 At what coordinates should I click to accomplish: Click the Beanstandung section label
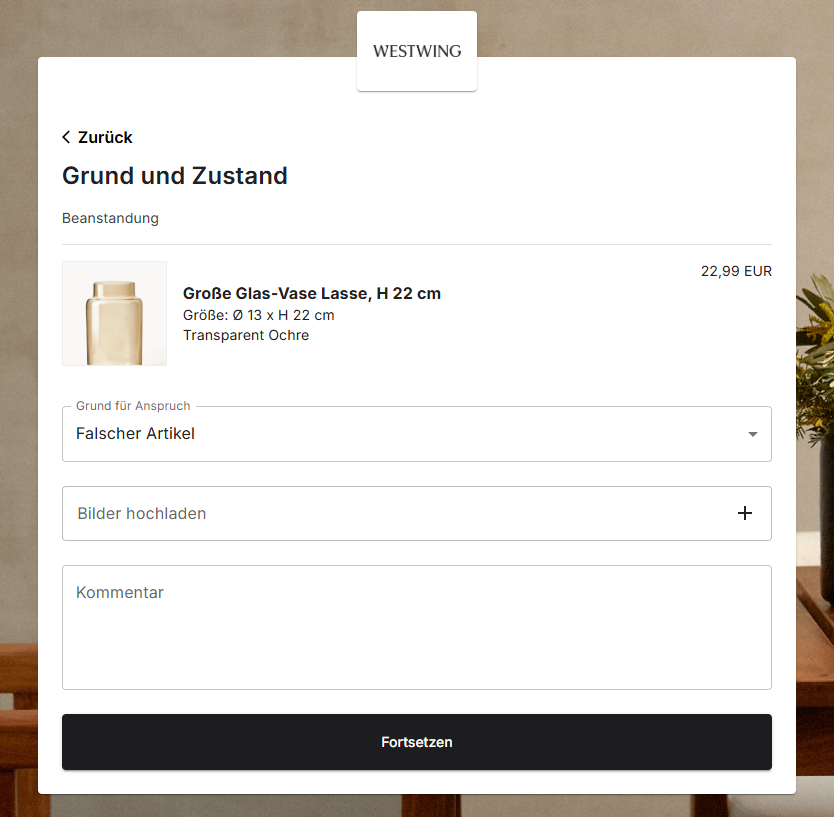point(110,218)
